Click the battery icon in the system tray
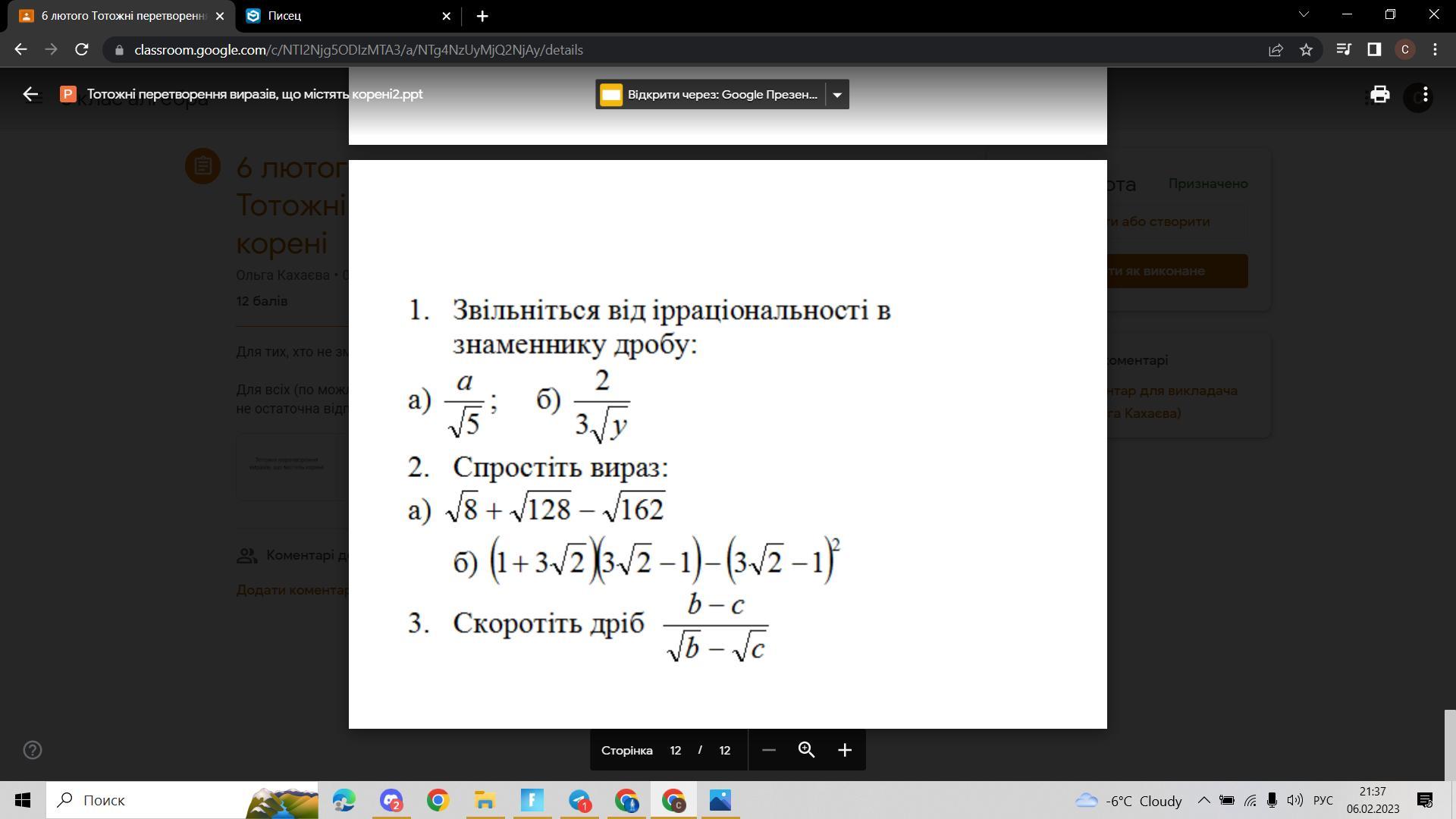 click(x=1226, y=800)
